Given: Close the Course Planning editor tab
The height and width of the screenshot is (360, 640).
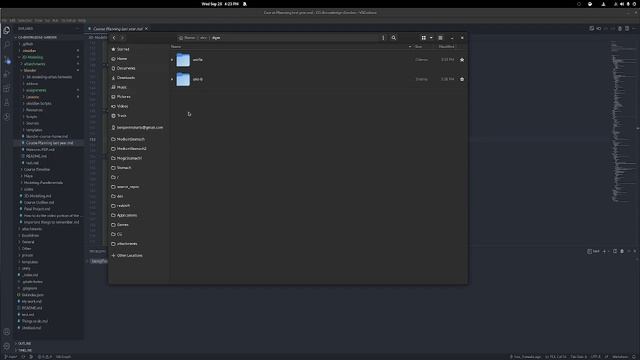Looking at the screenshot, I should tap(147, 29).
